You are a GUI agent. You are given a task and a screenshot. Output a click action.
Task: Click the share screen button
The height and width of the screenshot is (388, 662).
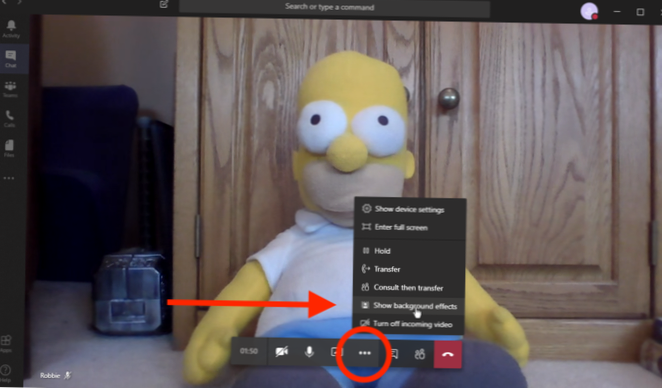click(336, 351)
